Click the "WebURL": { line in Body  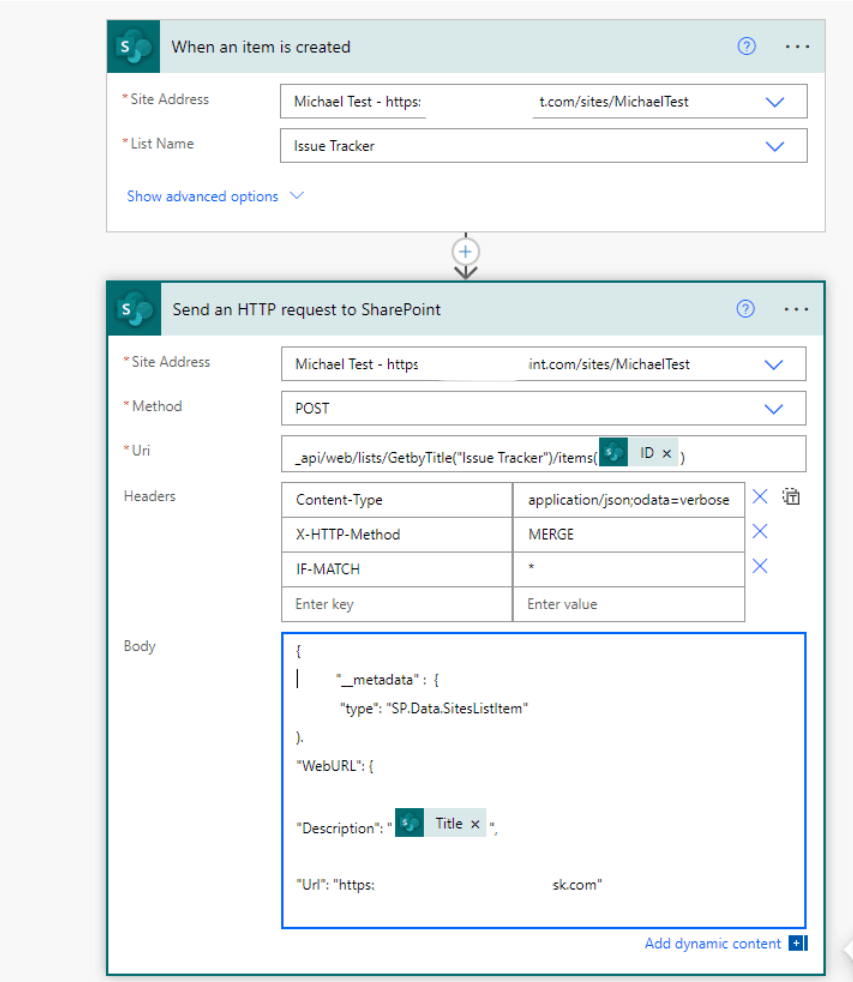334,765
